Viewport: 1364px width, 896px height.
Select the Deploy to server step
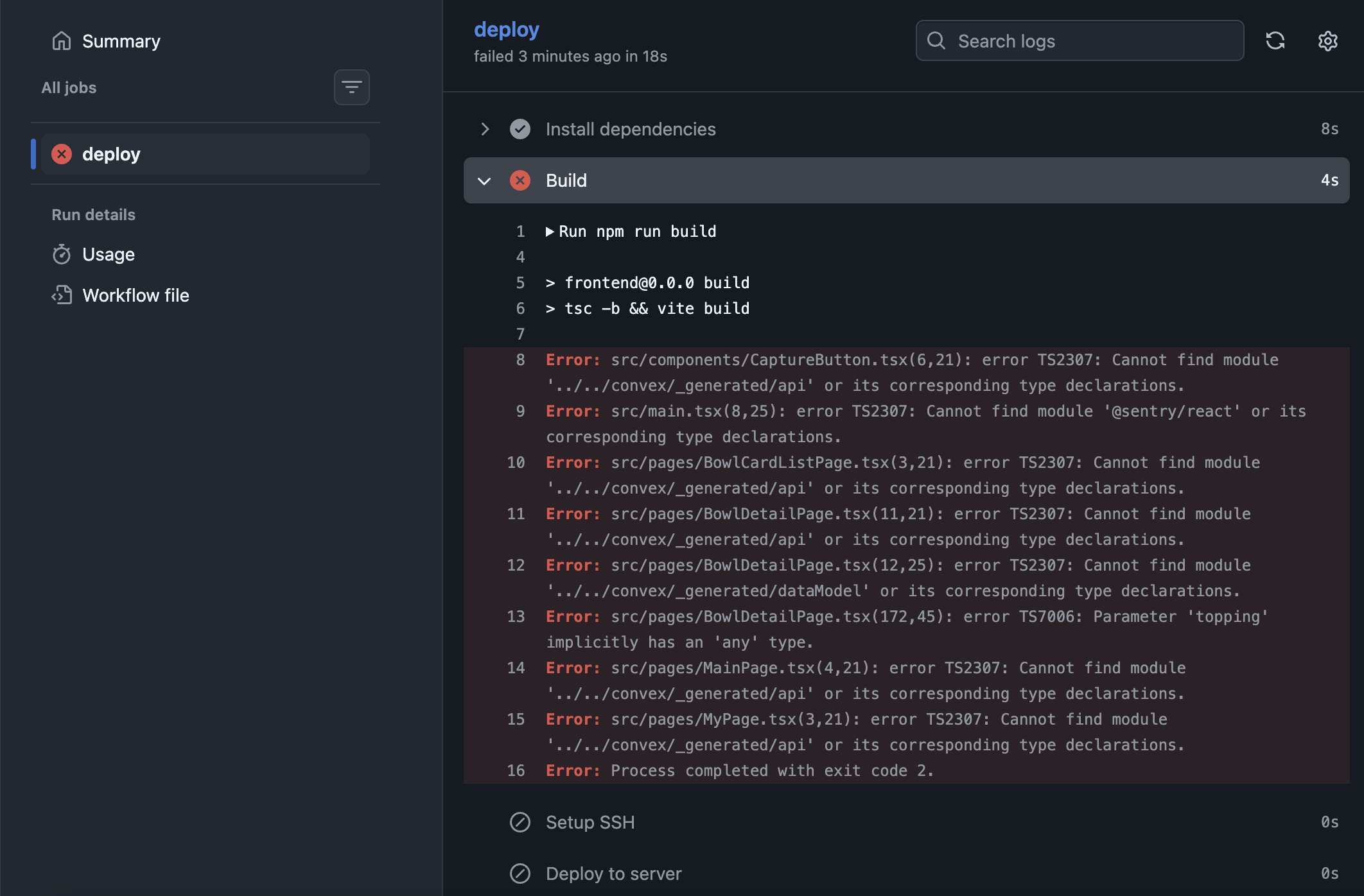tap(613, 874)
